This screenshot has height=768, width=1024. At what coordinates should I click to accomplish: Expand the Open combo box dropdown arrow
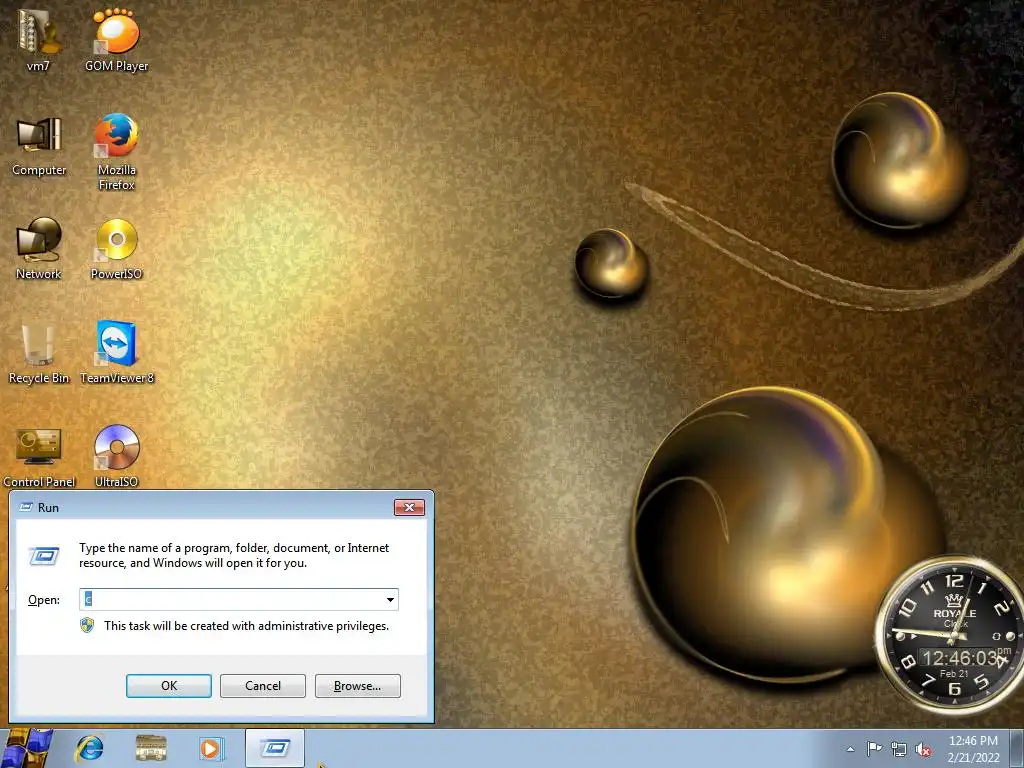tap(390, 600)
